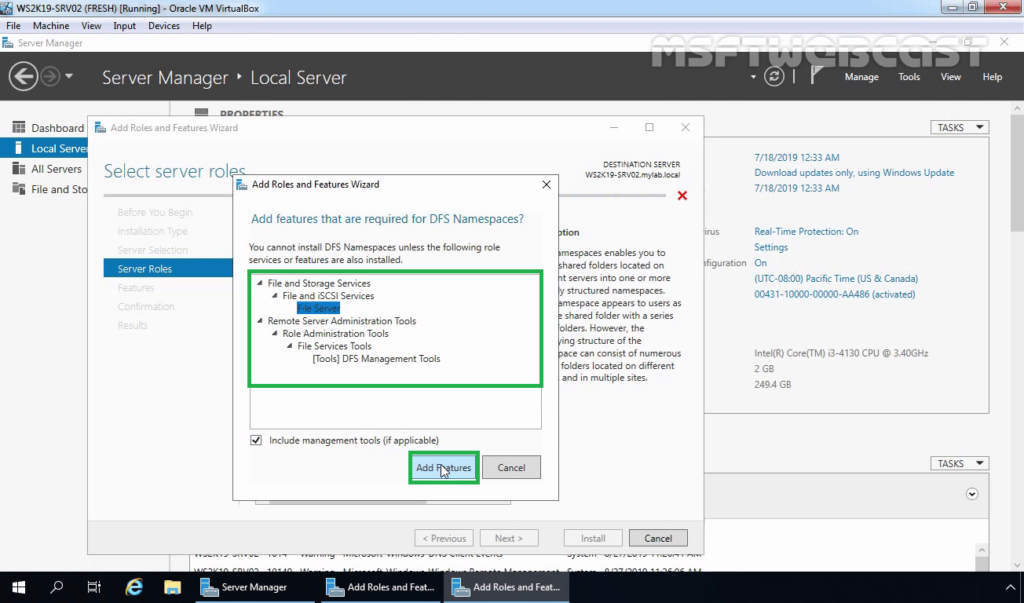Screen dimensions: 1024x603
Task: Show hidden tray icons chevron
Action: click(1010, 587)
